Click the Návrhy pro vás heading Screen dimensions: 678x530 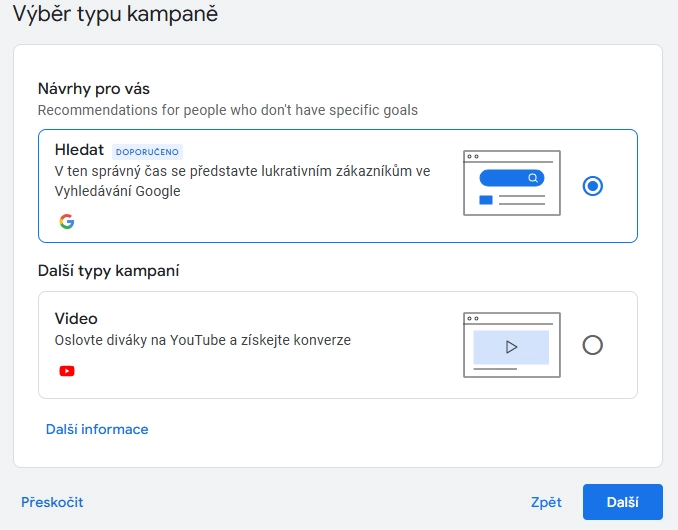pyautogui.click(x=94, y=89)
